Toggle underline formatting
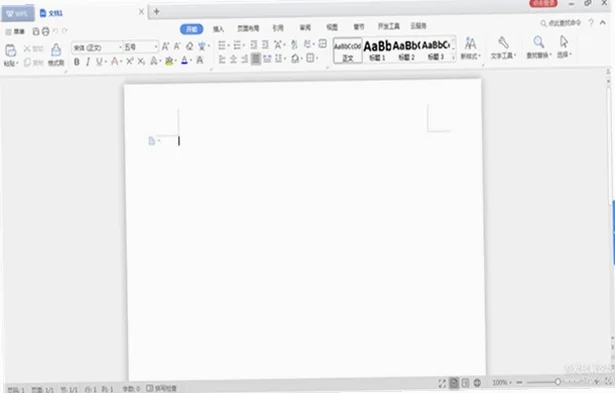This screenshot has width=615, height=393. (x=99, y=62)
